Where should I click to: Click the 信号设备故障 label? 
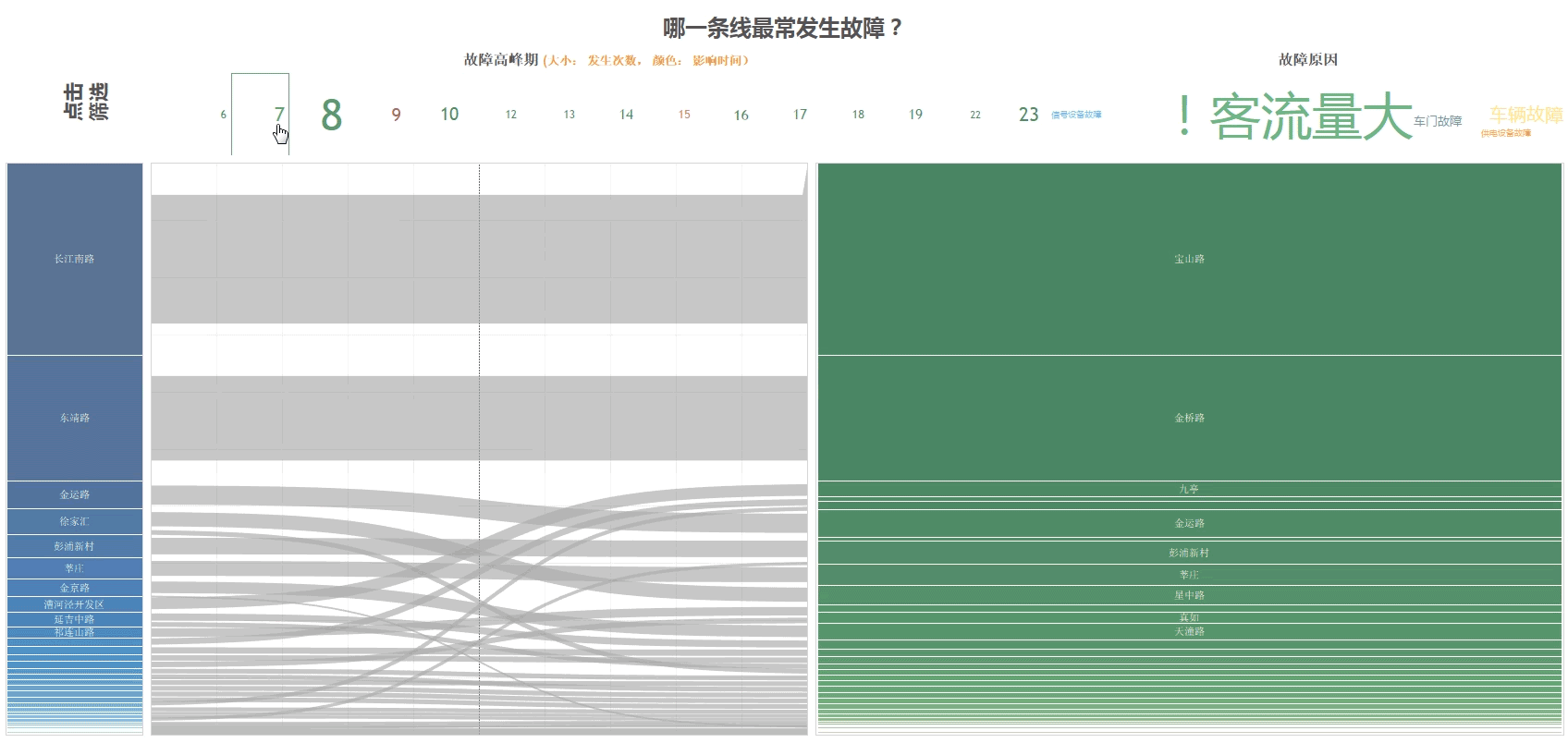click(x=1076, y=115)
